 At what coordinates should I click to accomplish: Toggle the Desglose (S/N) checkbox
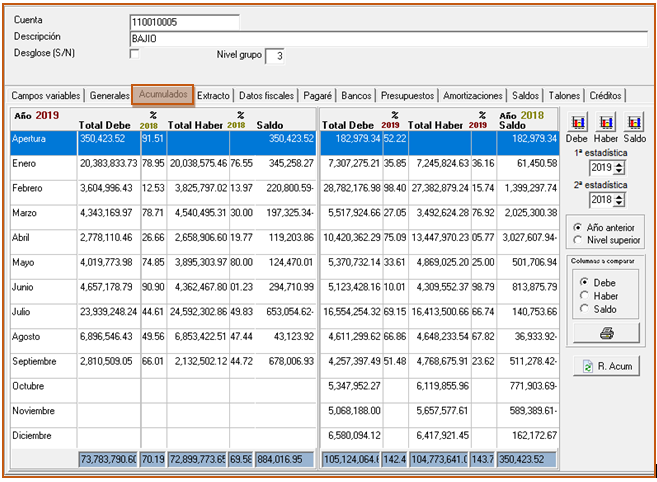coord(135,54)
